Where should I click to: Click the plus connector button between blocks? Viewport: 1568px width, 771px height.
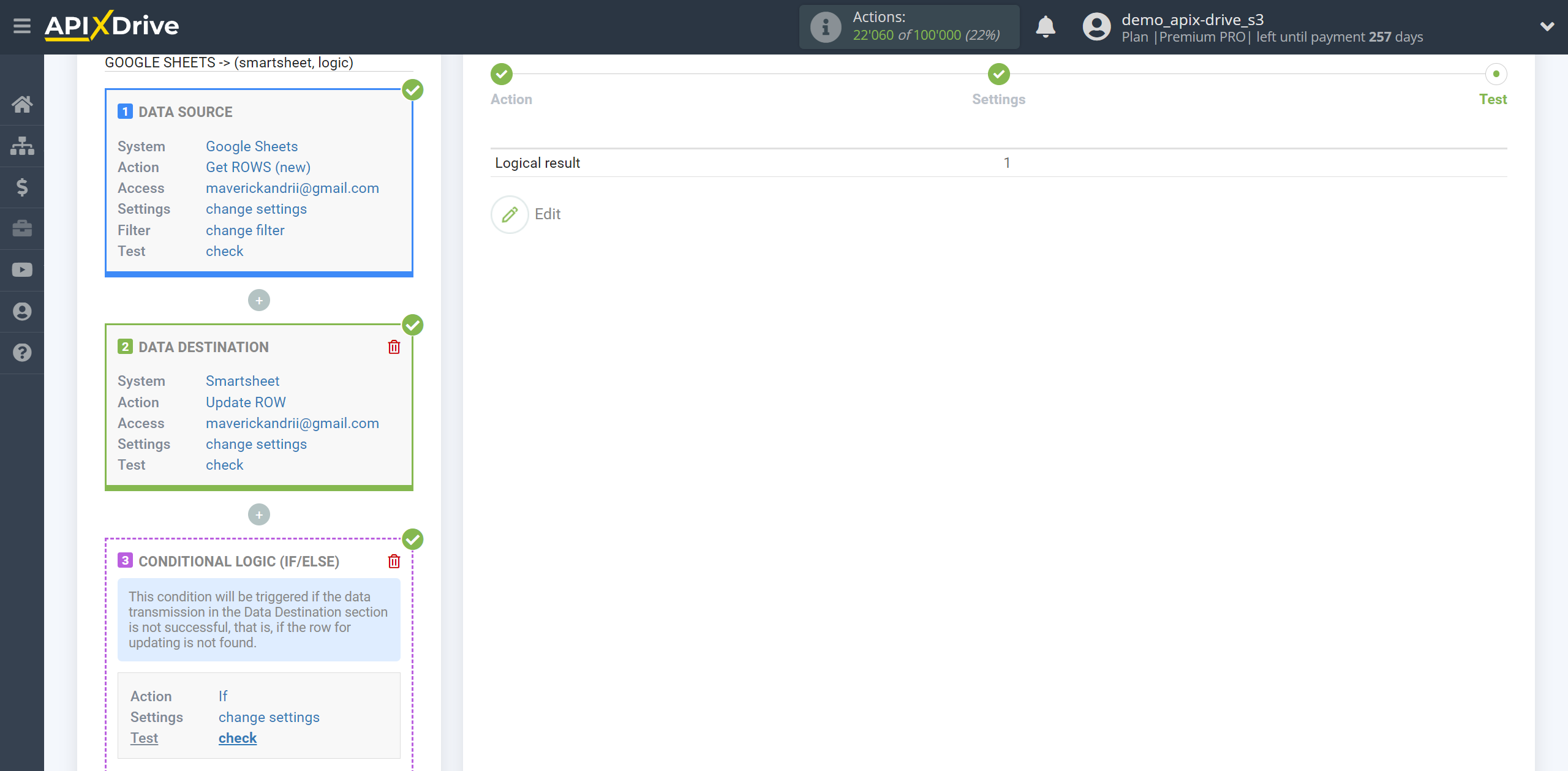[259, 300]
